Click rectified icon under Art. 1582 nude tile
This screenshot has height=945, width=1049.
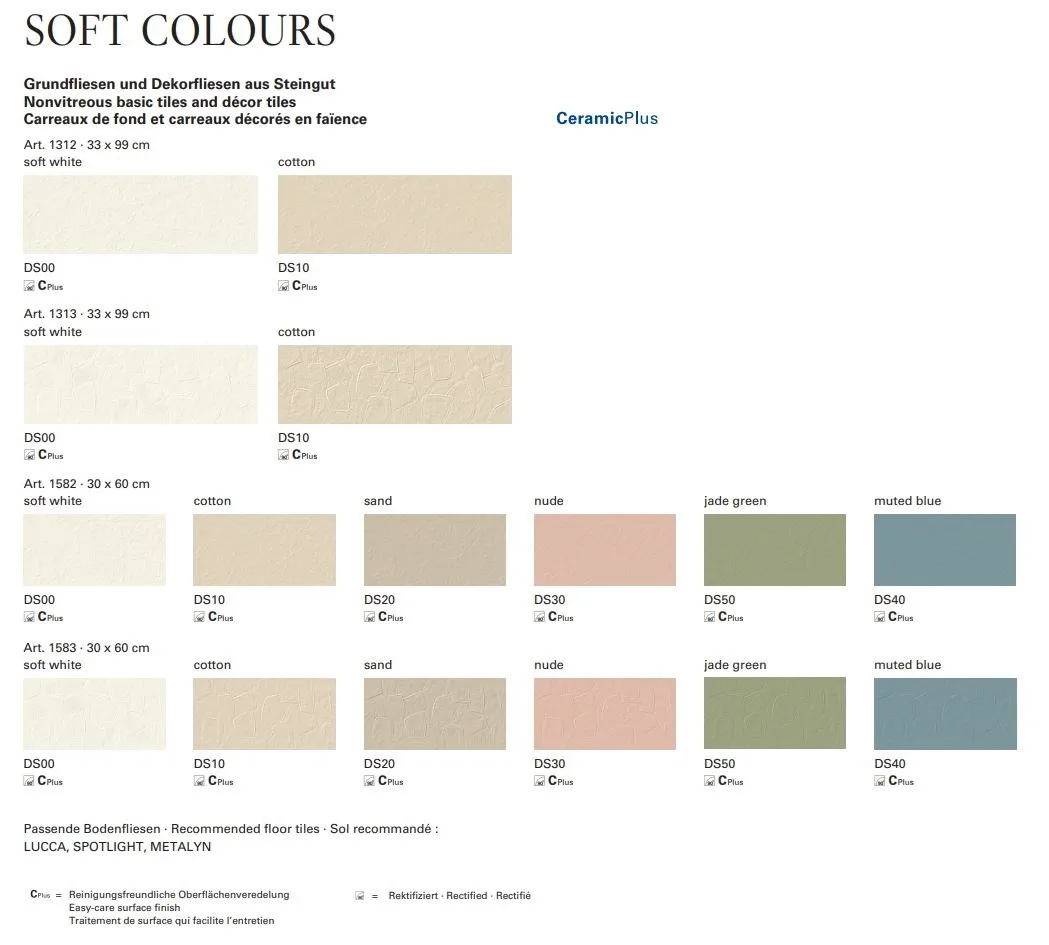coord(539,617)
